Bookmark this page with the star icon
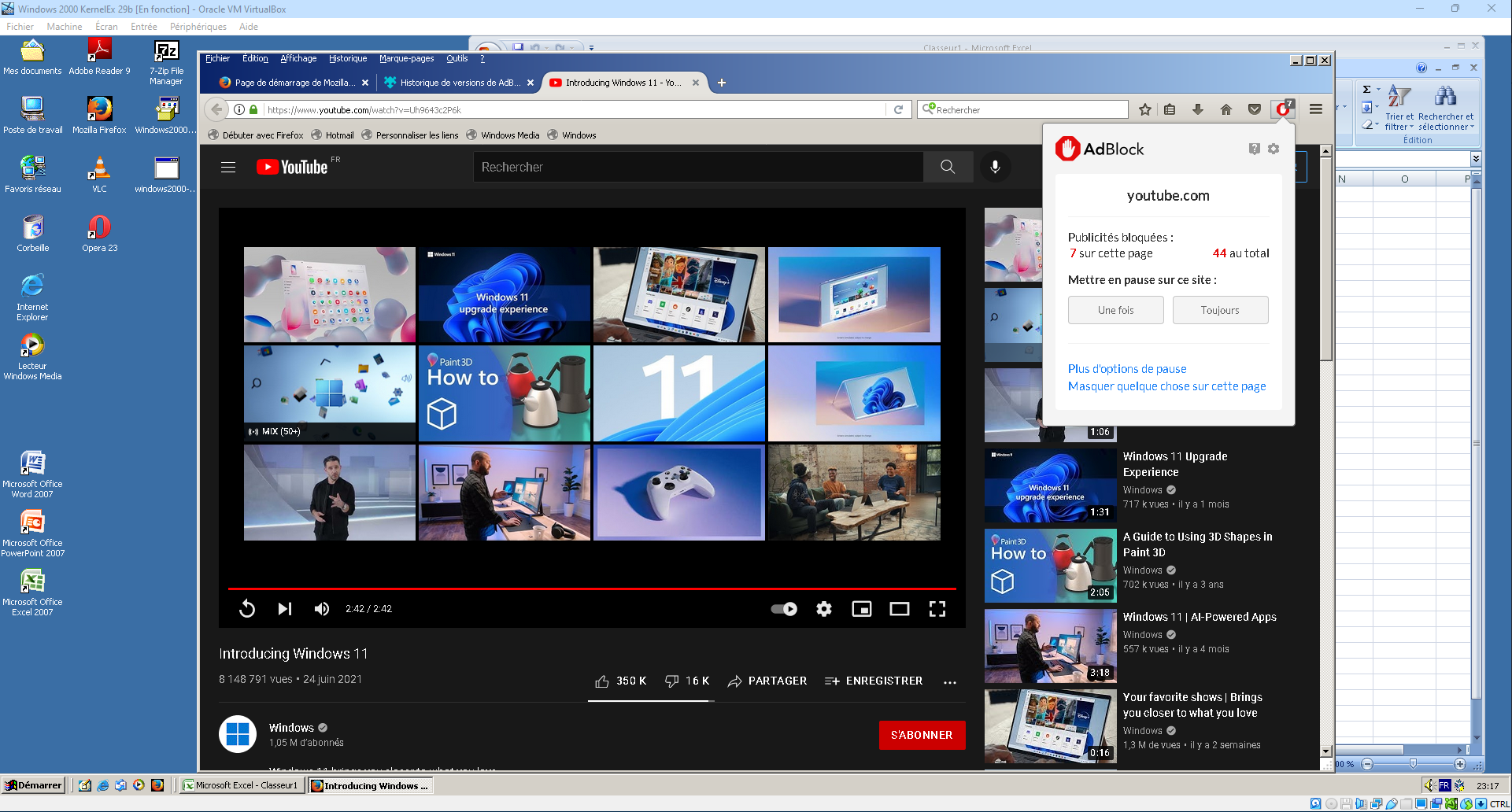Viewport: 1512px width, 812px height. (x=1145, y=109)
